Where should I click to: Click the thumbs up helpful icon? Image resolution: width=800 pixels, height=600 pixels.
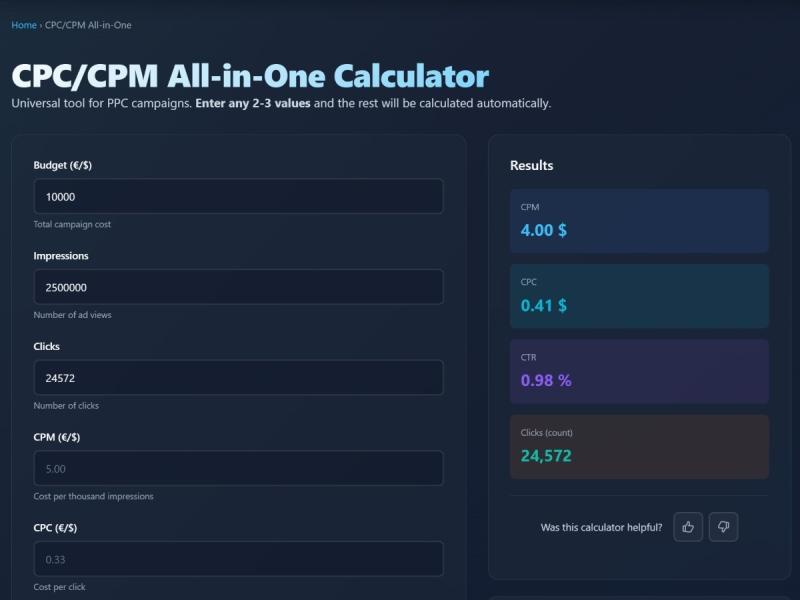pos(688,527)
